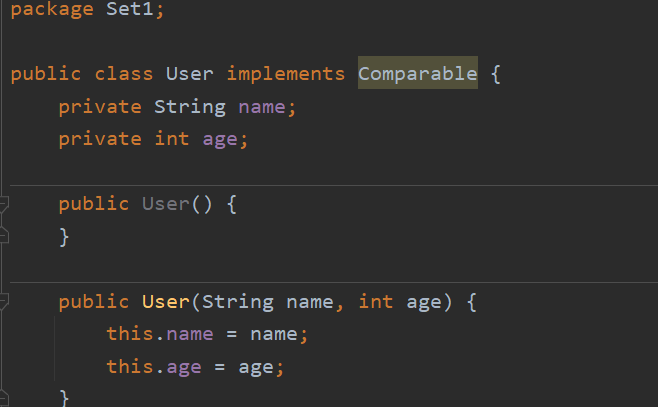Click the int keyword in constructor parameters

point(376,302)
